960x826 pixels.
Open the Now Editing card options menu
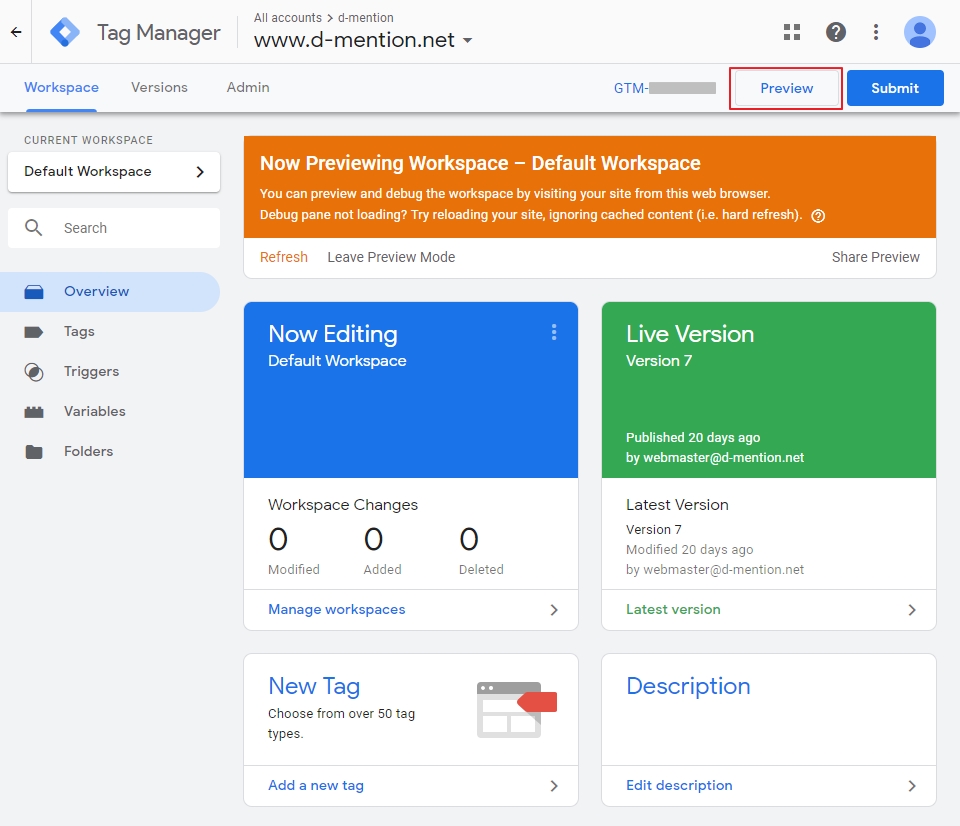pyautogui.click(x=553, y=332)
